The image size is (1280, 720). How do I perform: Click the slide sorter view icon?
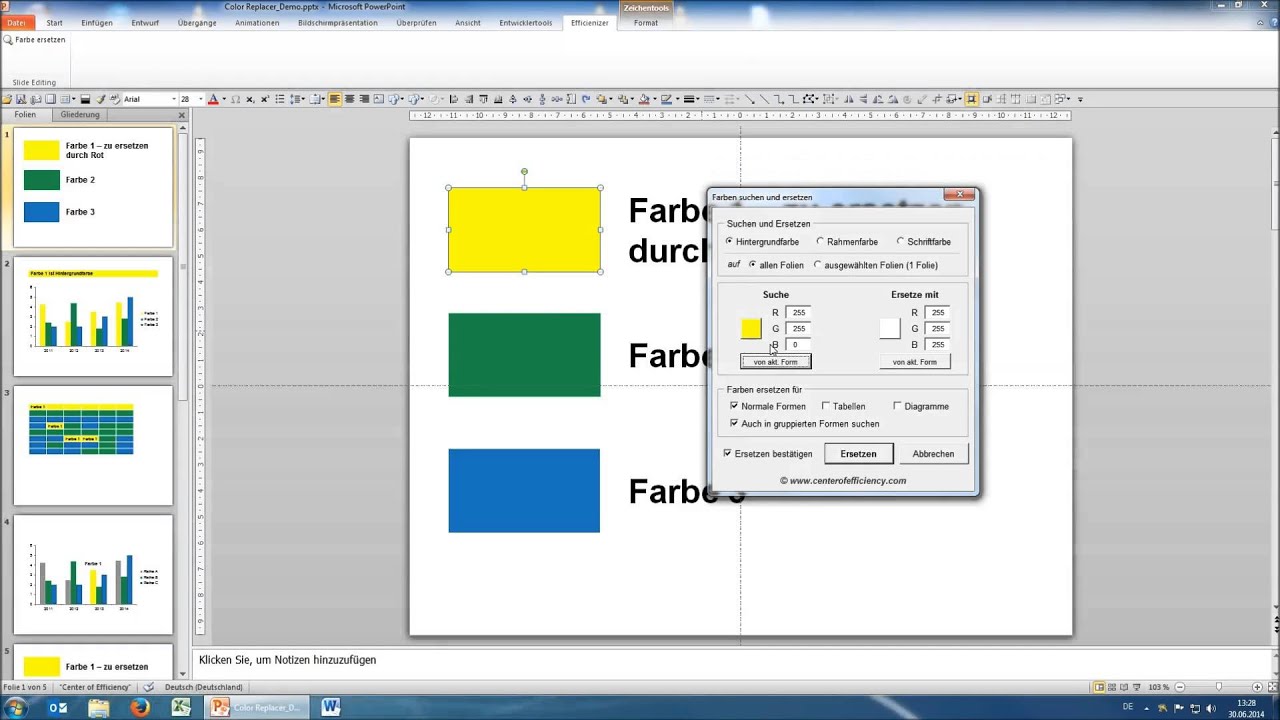tap(1112, 687)
